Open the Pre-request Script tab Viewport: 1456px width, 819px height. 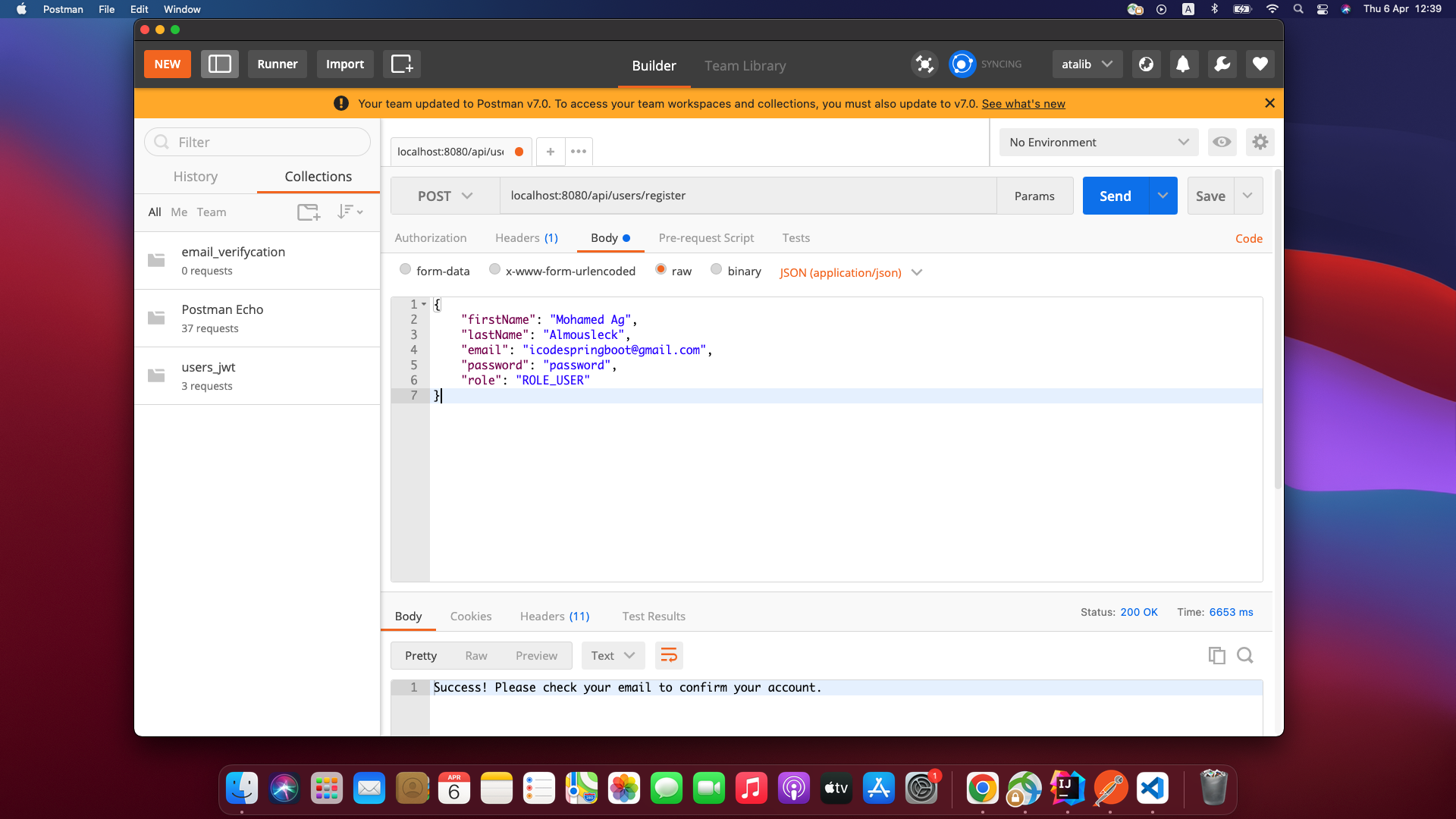(706, 237)
